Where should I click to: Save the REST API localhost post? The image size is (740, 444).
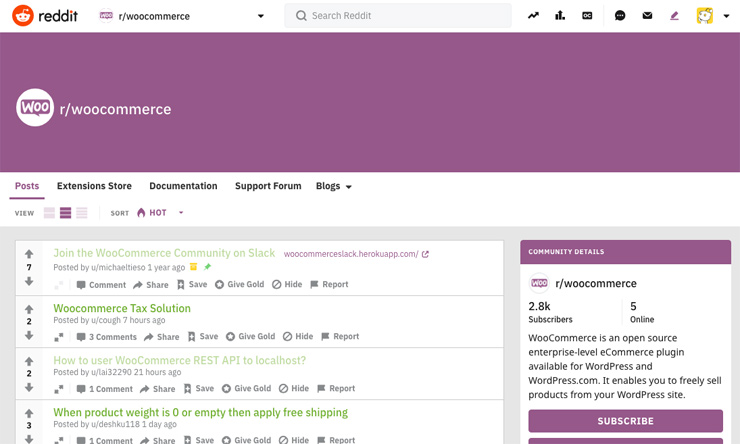(199, 389)
